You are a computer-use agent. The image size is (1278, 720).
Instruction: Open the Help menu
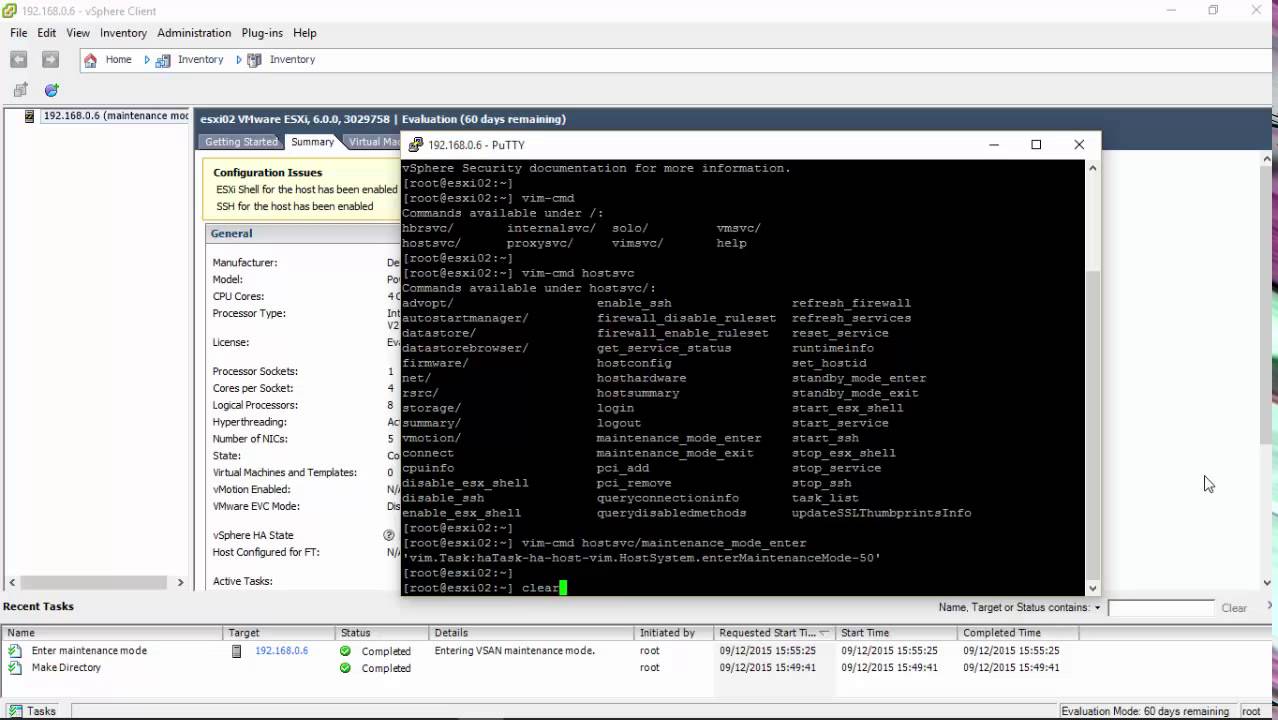coord(305,33)
